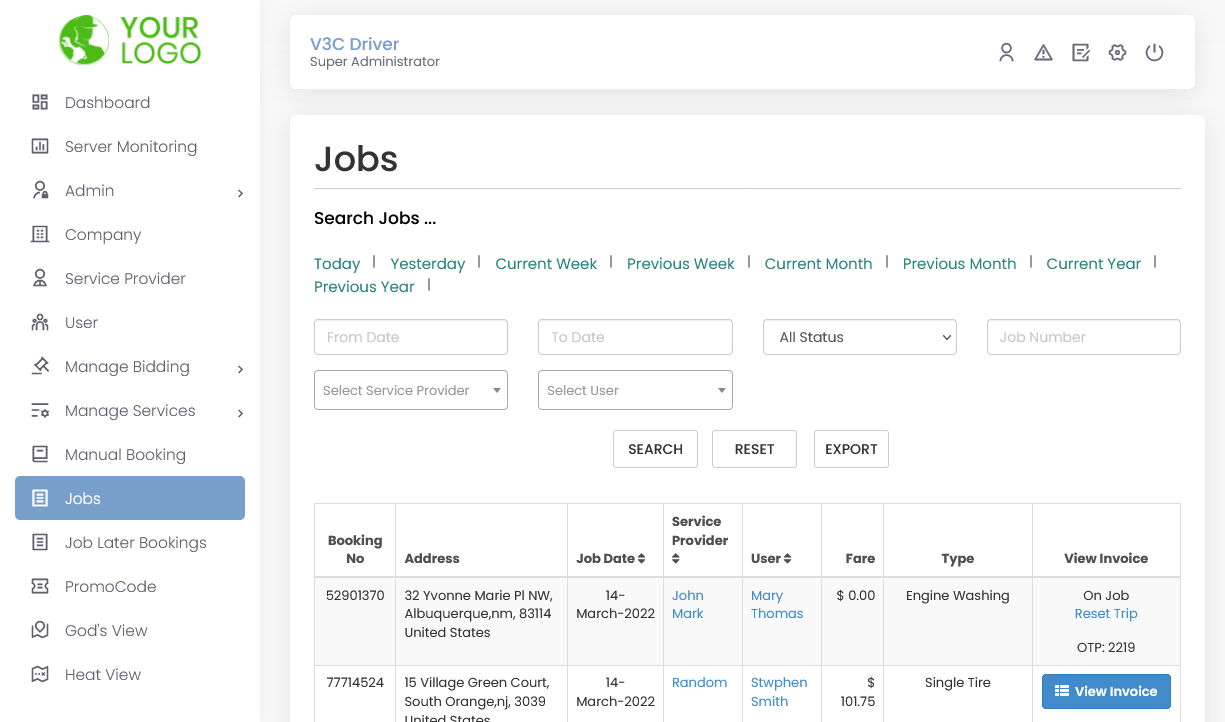
Task: Open the All Status dropdown
Action: pos(860,337)
